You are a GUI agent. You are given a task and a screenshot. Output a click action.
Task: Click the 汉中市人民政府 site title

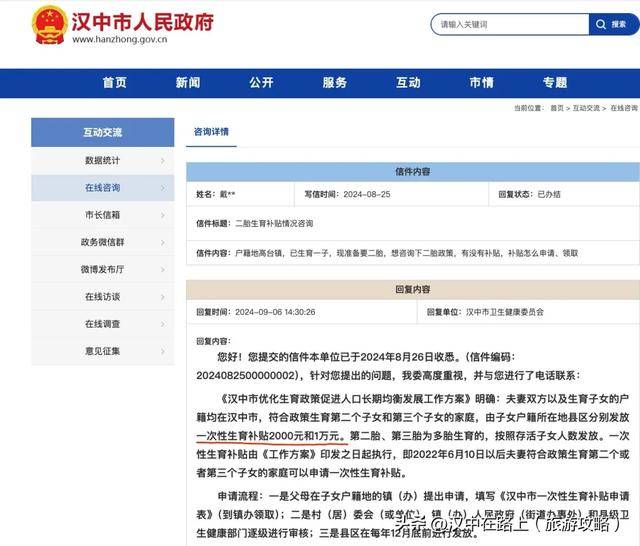click(142, 21)
